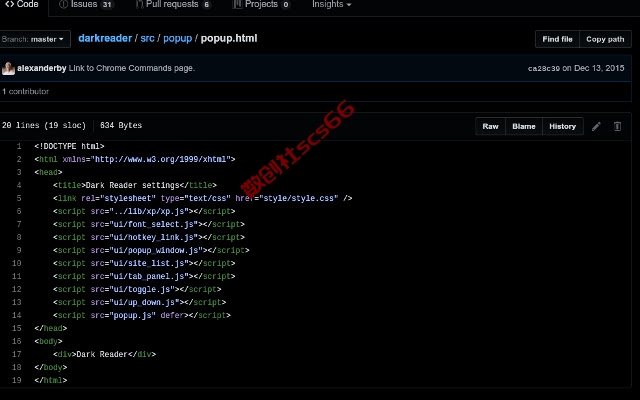Navigate to the src folder breadcrumb
Viewport: 640px width, 400px height.
[x=147, y=38]
